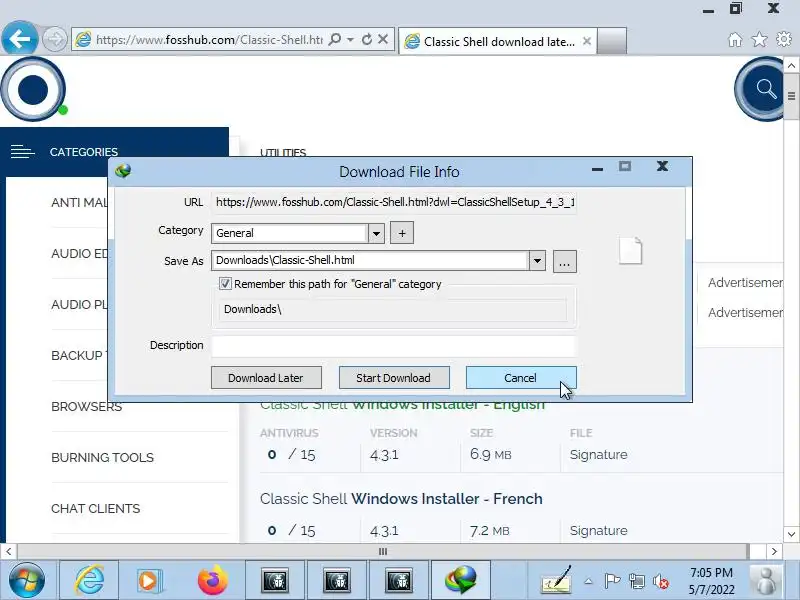Open Classic Shell Windows Installer - French link
Image resolution: width=800 pixels, height=600 pixels.
401,498
